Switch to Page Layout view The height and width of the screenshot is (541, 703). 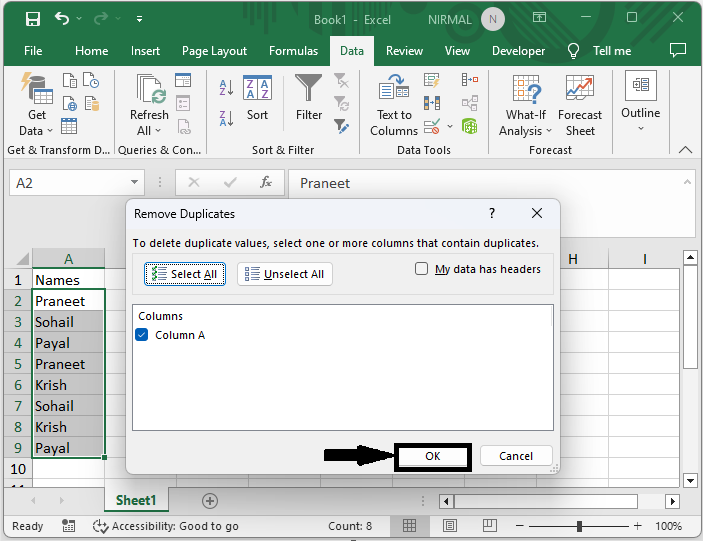pyautogui.click(x=449, y=526)
